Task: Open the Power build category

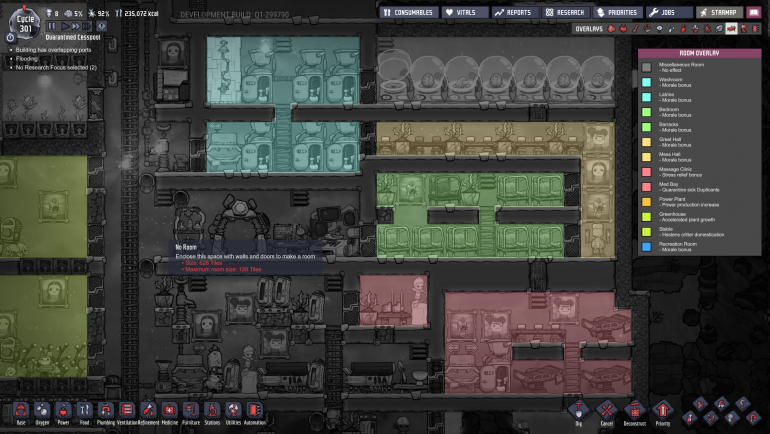Action: pos(63,410)
